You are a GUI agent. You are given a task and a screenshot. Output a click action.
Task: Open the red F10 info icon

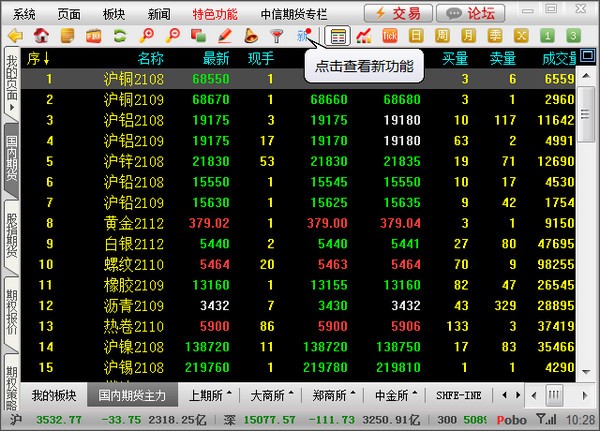(93, 36)
